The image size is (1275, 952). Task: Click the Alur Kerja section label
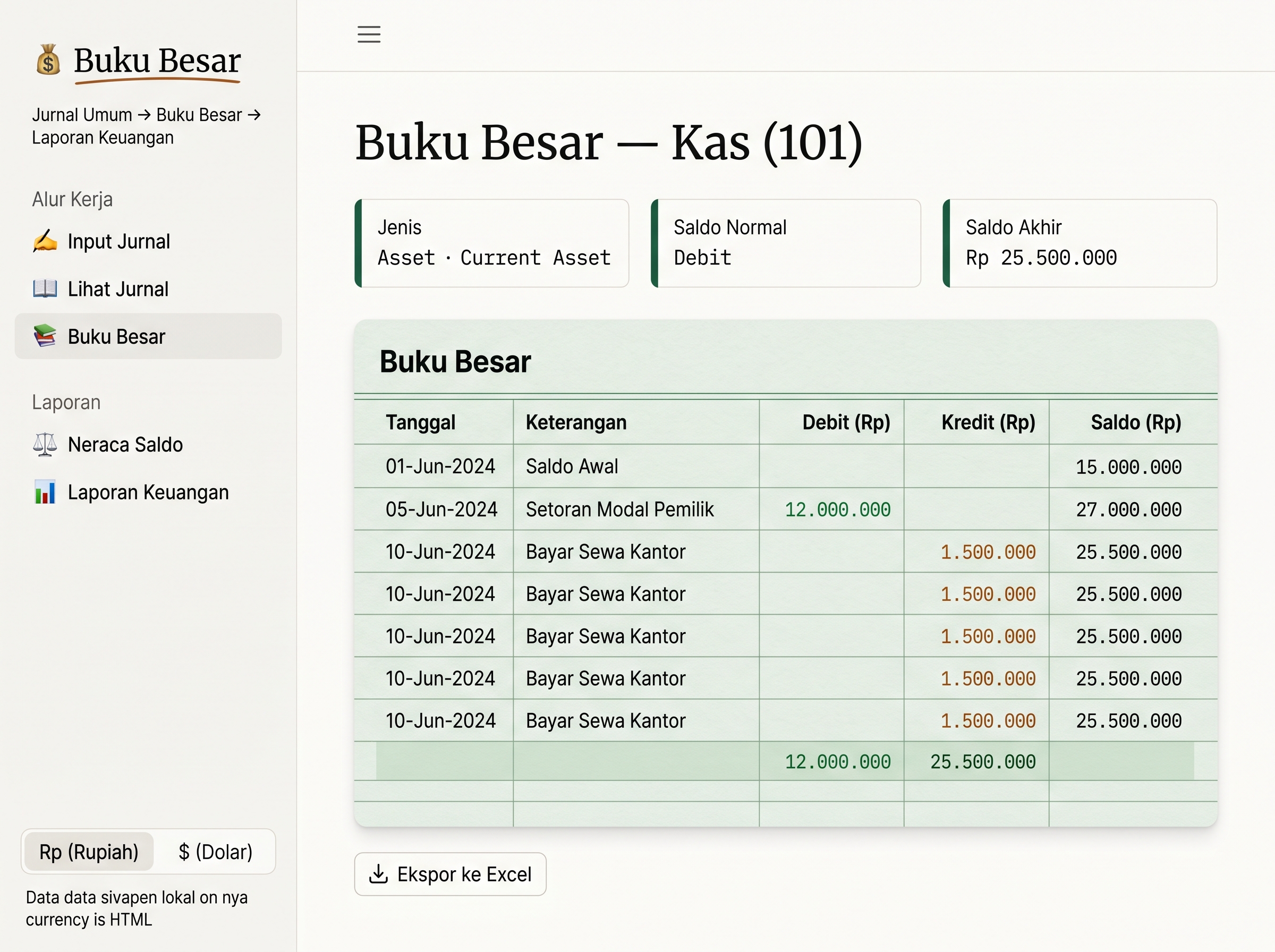click(73, 199)
